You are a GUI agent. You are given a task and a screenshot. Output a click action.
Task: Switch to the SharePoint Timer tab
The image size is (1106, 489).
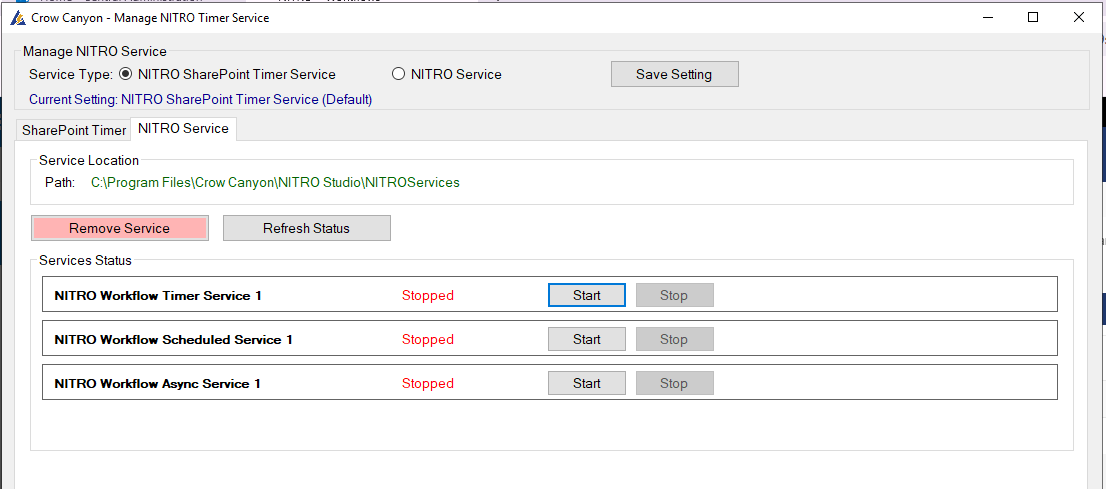click(x=73, y=131)
